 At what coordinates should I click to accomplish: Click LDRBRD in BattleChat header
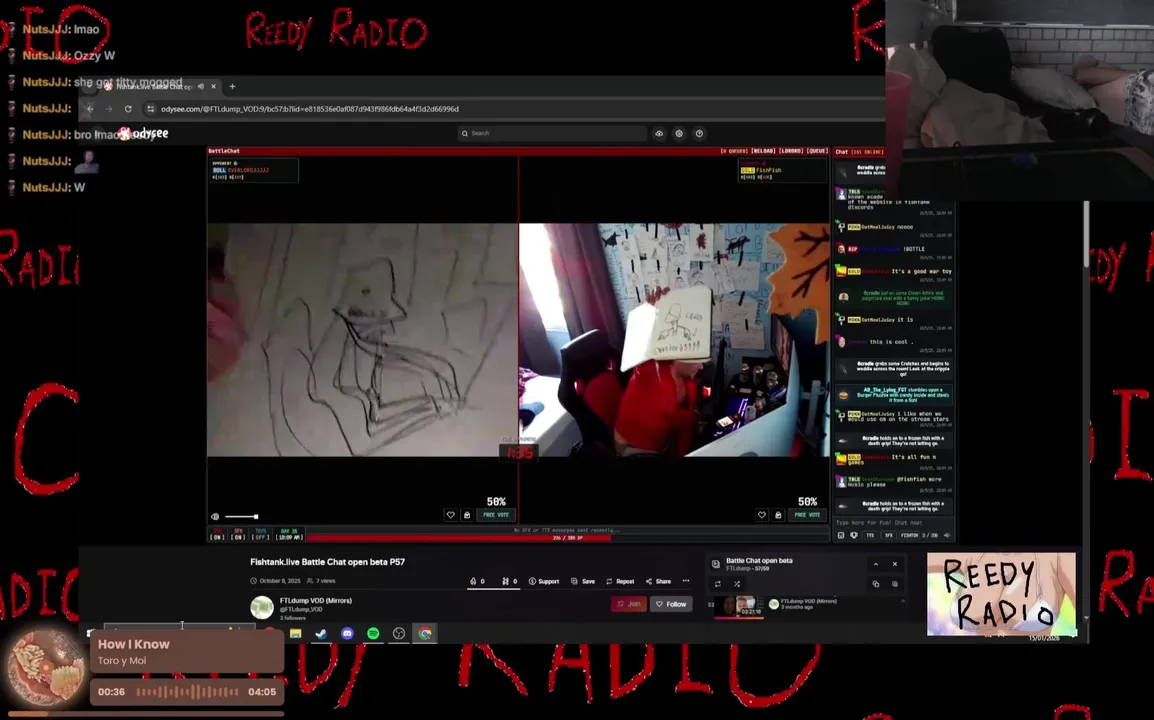[x=790, y=151]
